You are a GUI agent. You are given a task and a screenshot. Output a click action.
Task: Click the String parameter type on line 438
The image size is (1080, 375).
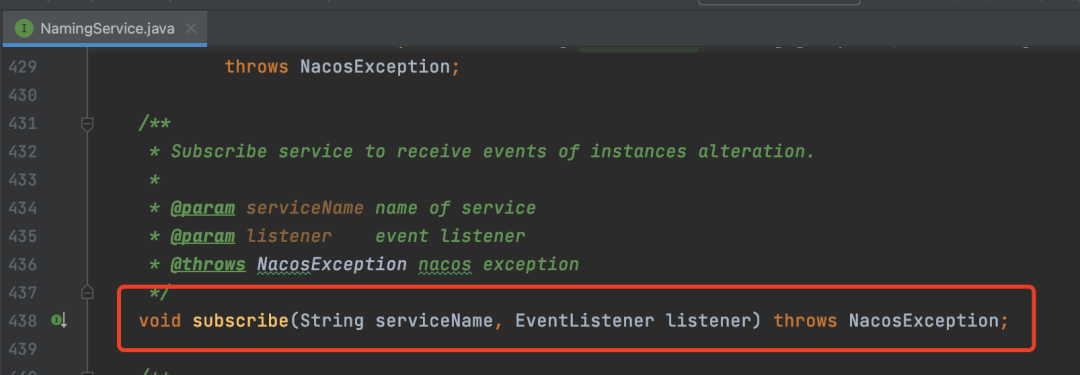pos(332,321)
